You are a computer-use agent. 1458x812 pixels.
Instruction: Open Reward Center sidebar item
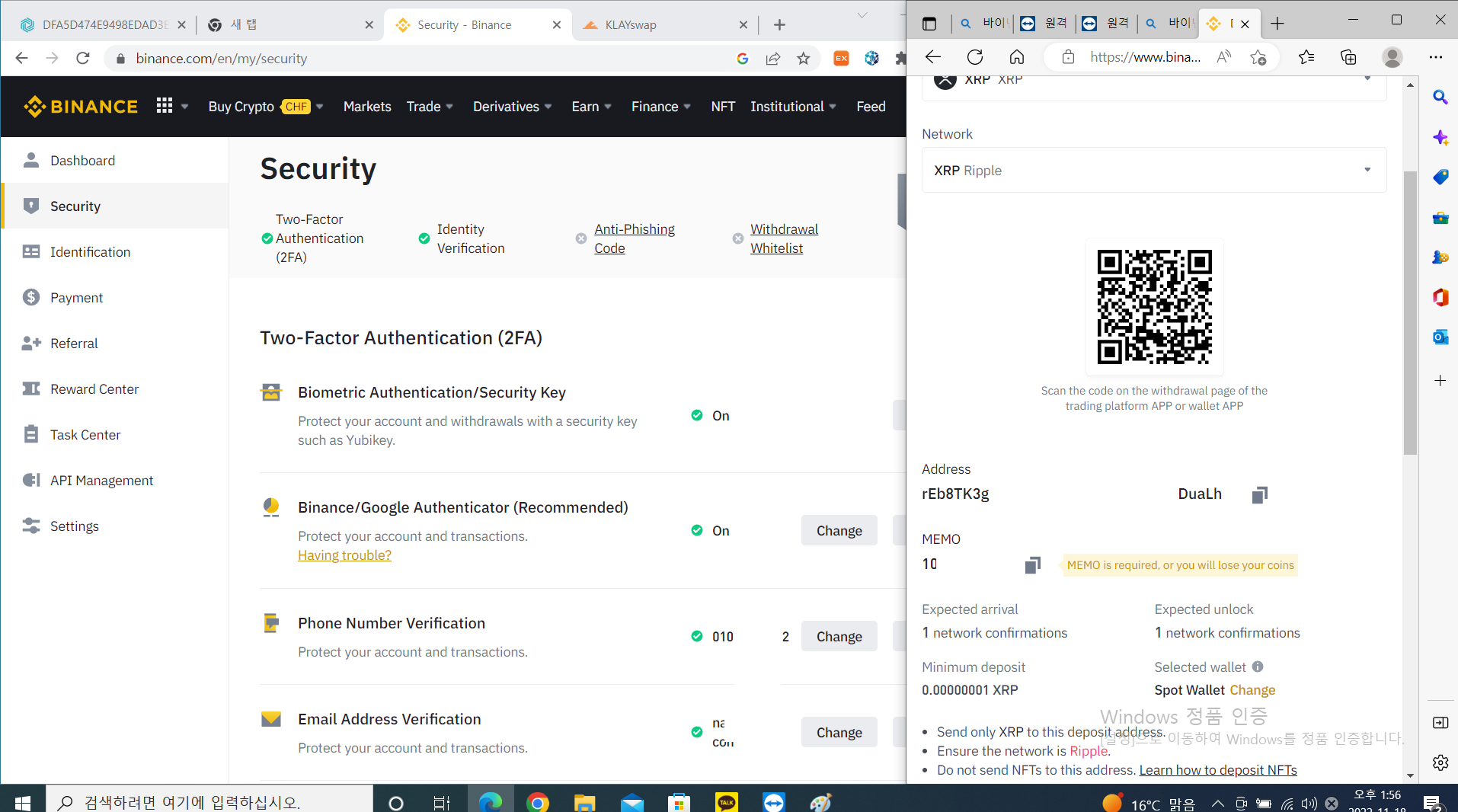click(114, 388)
